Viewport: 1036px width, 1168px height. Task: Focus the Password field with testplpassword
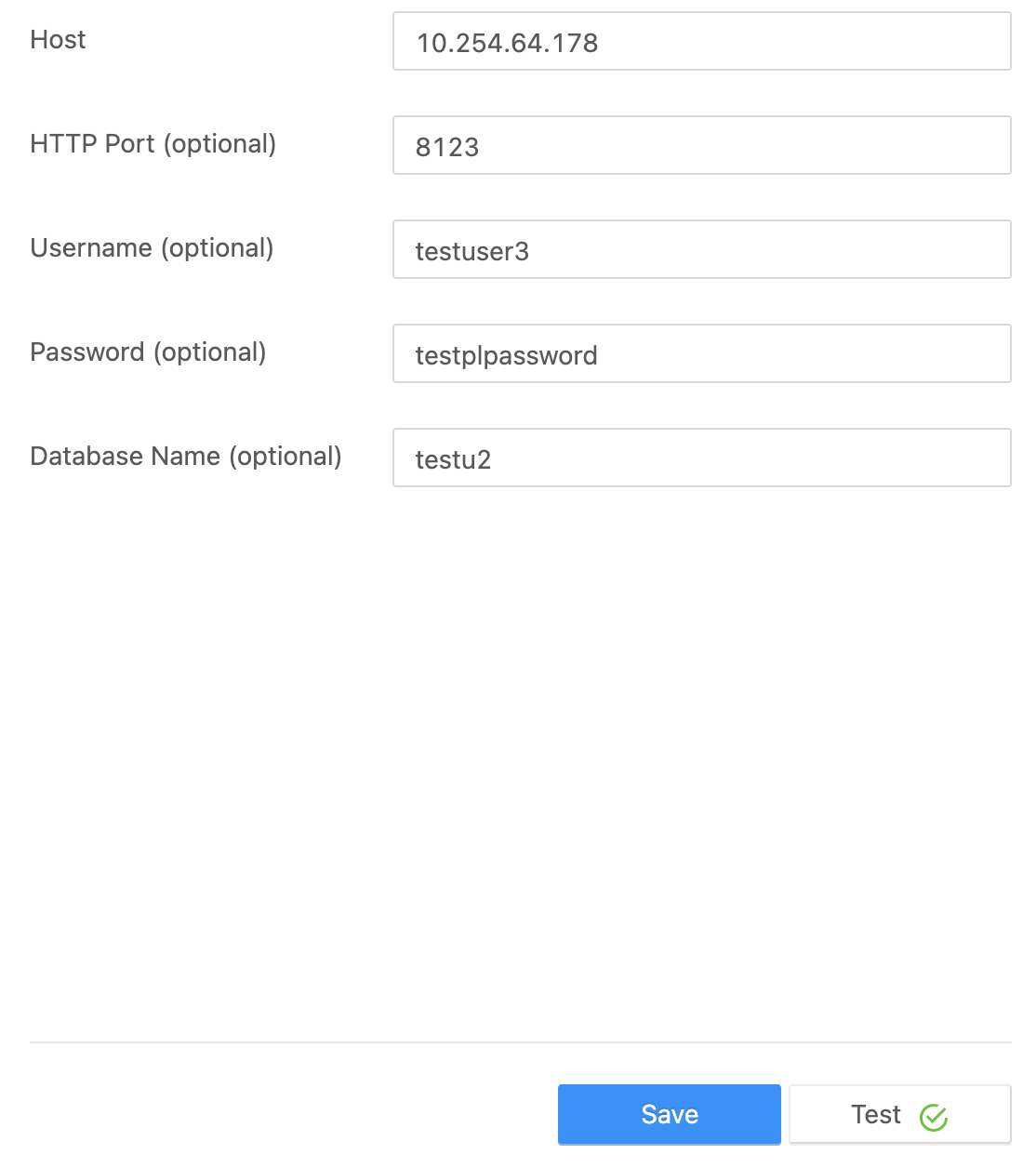701,353
